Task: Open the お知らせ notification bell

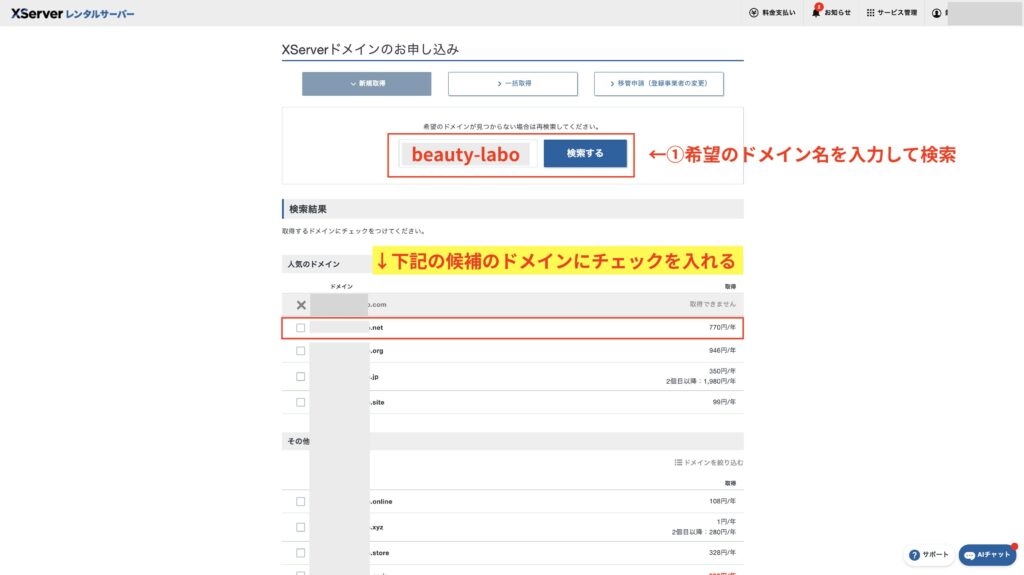Action: pyautogui.click(x=816, y=13)
